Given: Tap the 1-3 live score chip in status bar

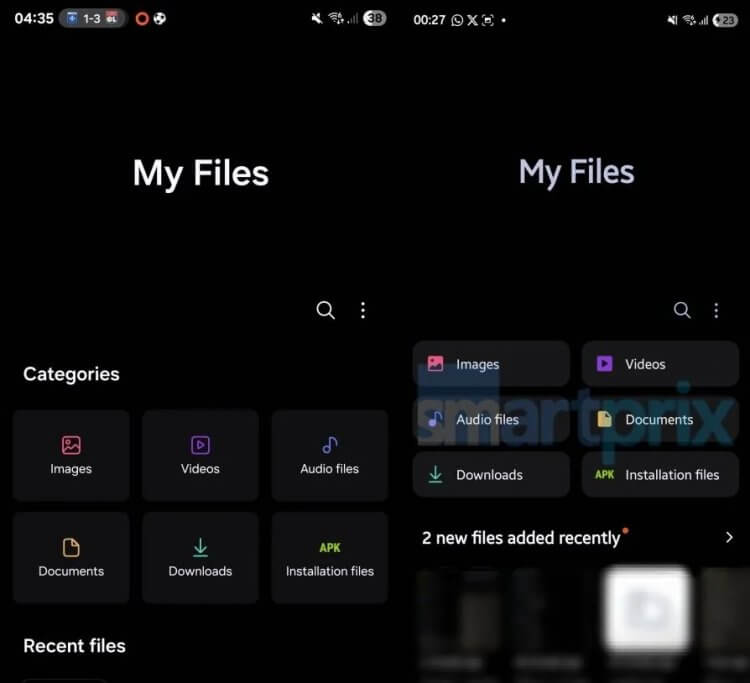Looking at the screenshot, I should coord(92,18).
